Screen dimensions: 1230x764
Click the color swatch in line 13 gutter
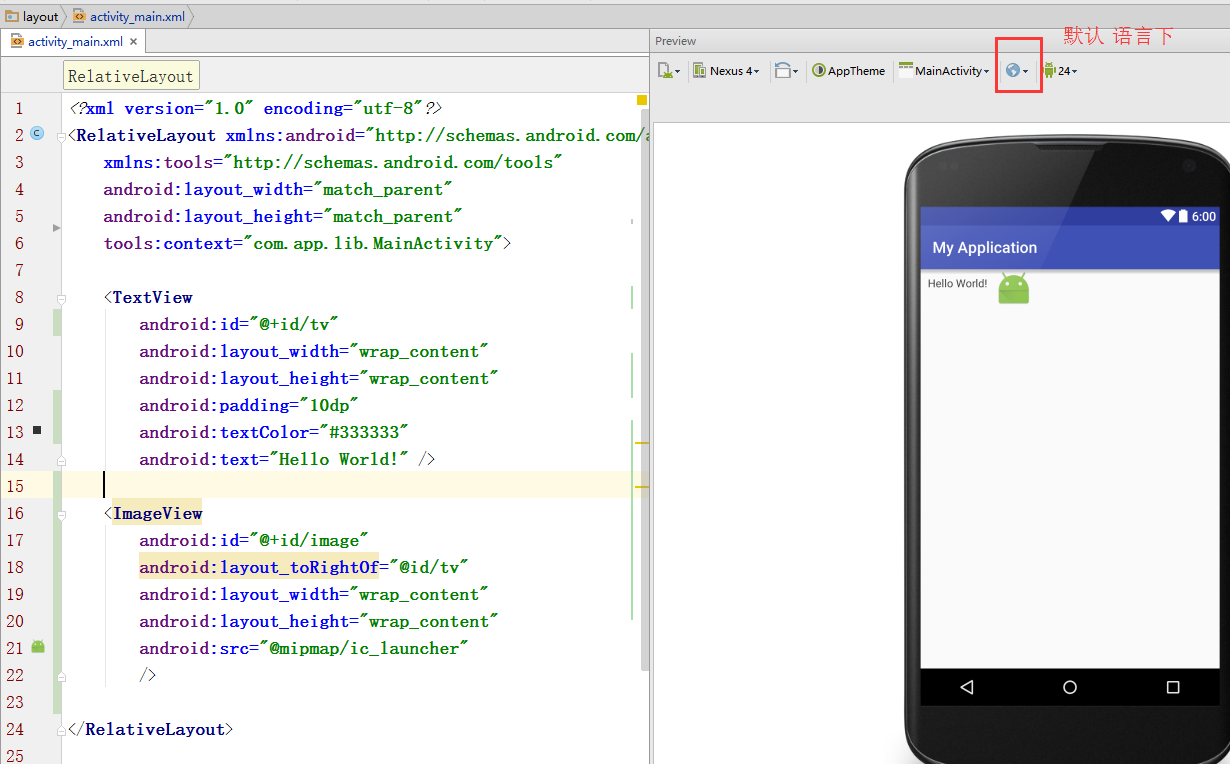pyautogui.click(x=37, y=430)
